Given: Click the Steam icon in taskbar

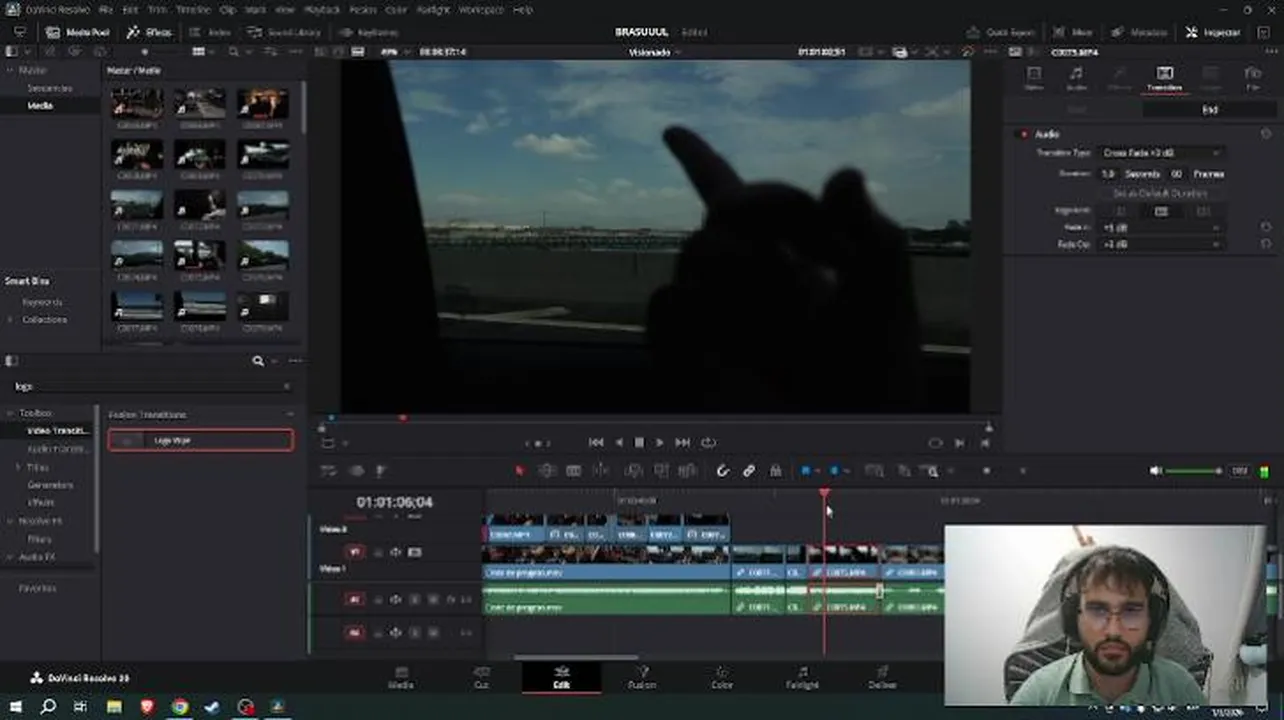Looking at the screenshot, I should click(212, 707).
